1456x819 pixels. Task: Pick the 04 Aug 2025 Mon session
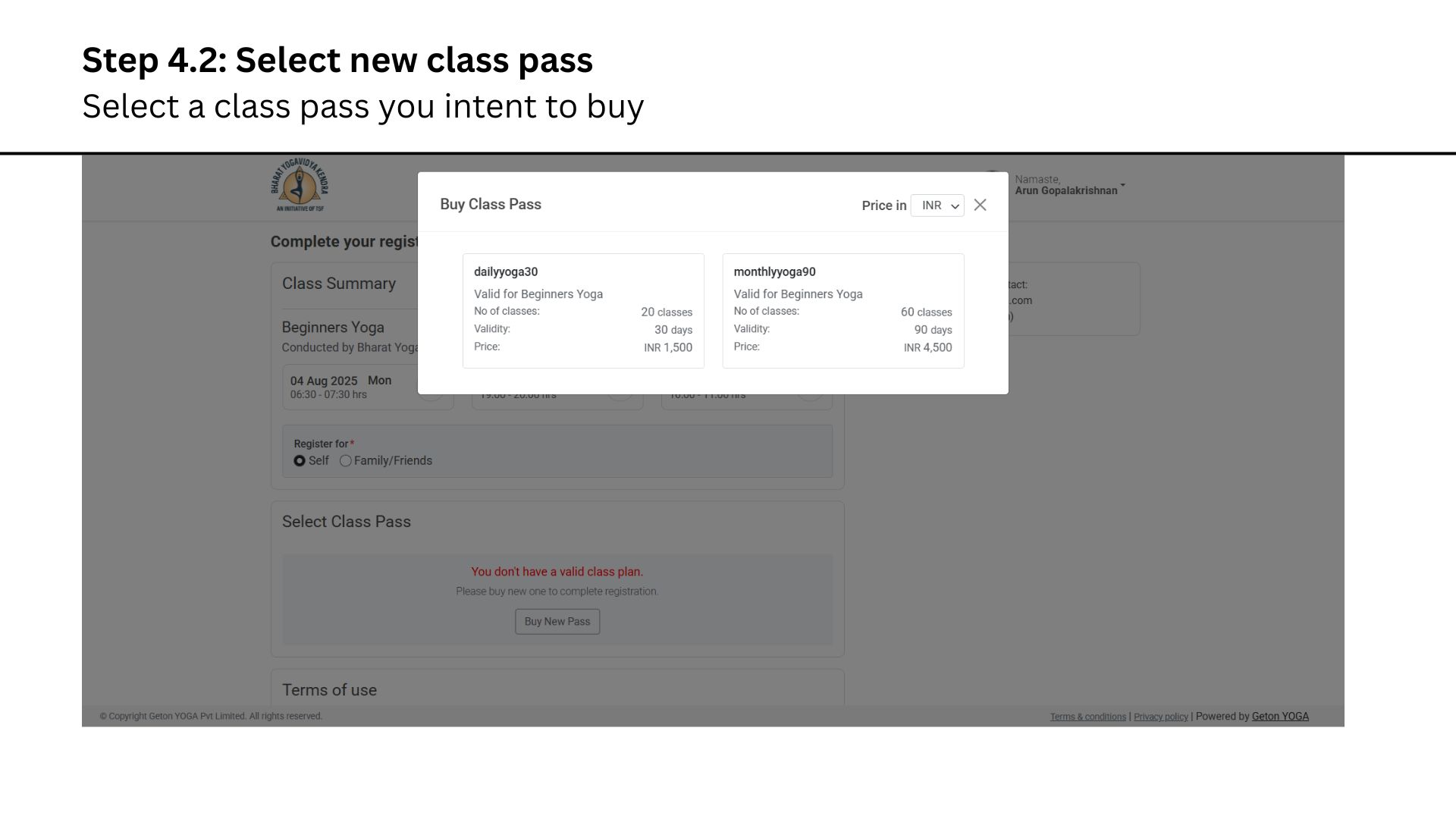[368, 387]
